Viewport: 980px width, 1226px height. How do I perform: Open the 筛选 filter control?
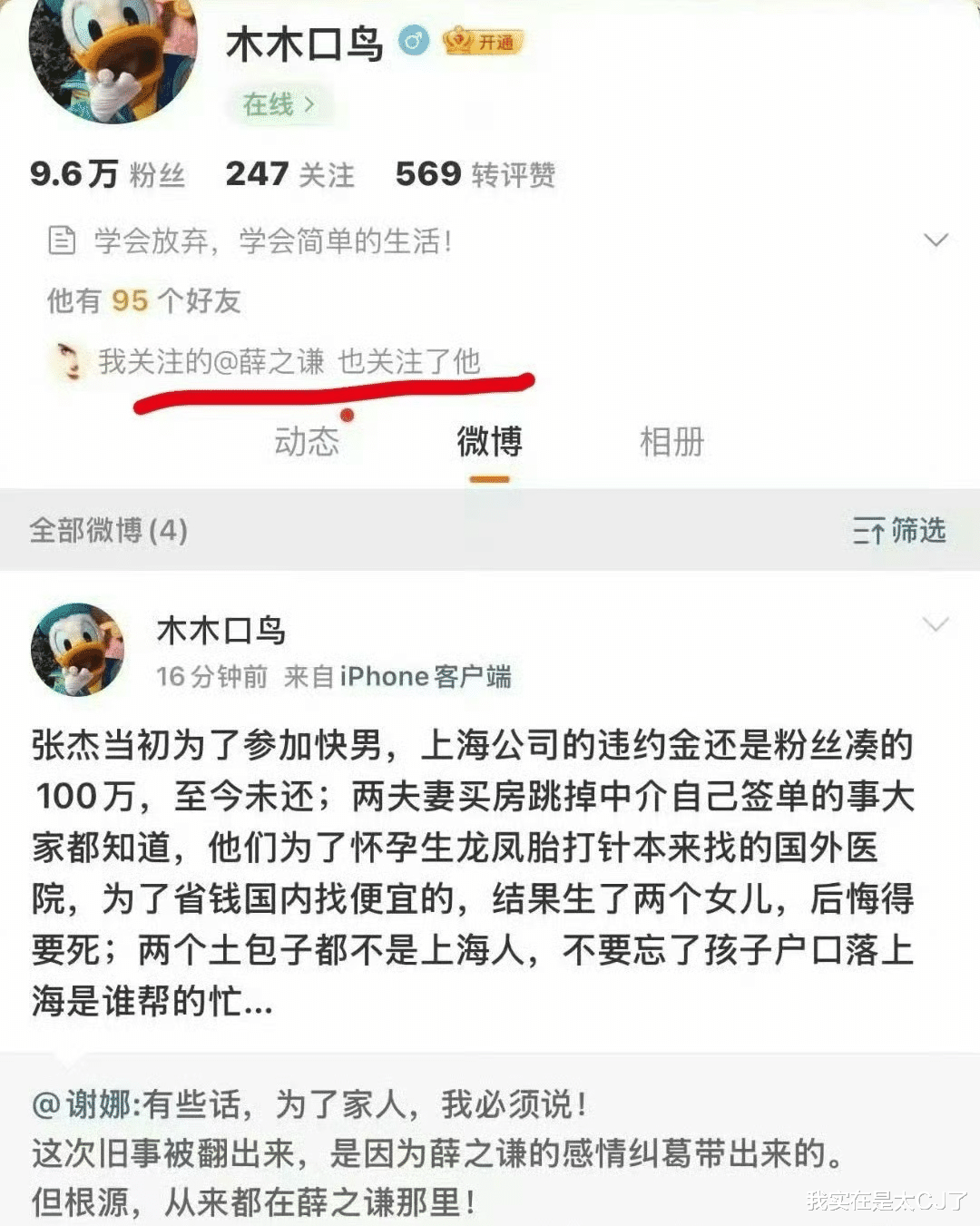899,530
